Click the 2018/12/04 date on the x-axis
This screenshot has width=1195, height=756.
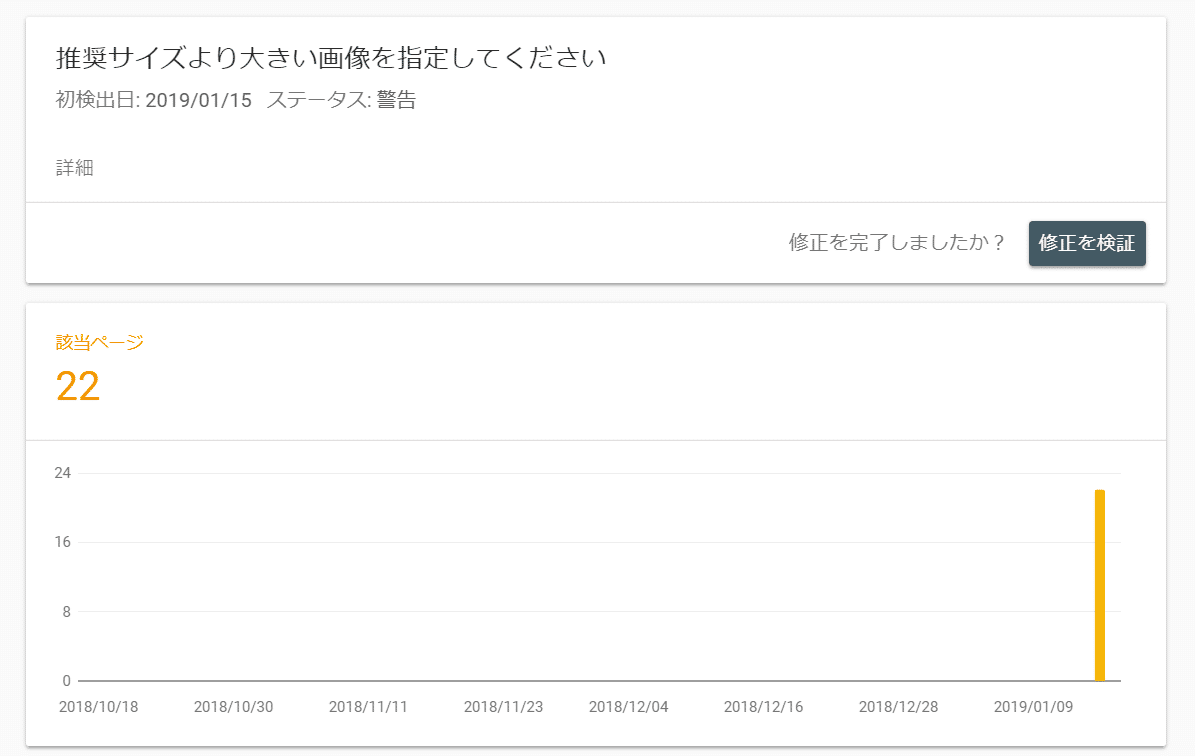click(x=628, y=707)
